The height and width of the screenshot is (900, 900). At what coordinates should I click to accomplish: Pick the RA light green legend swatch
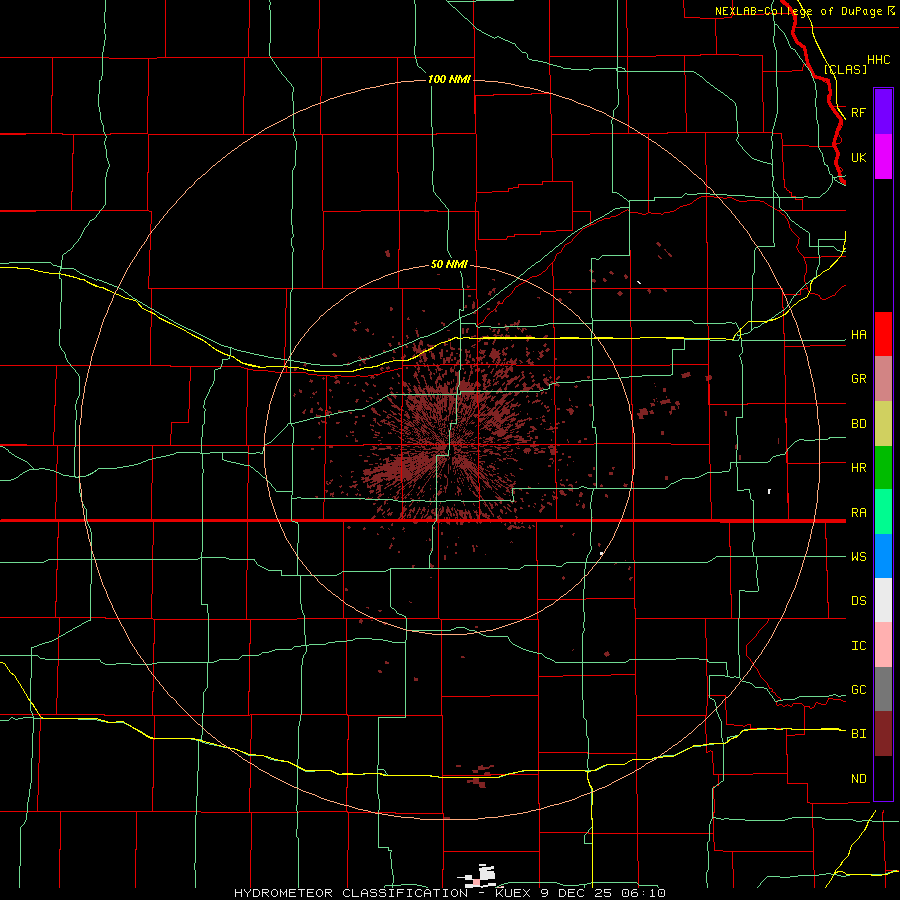[x=883, y=512]
